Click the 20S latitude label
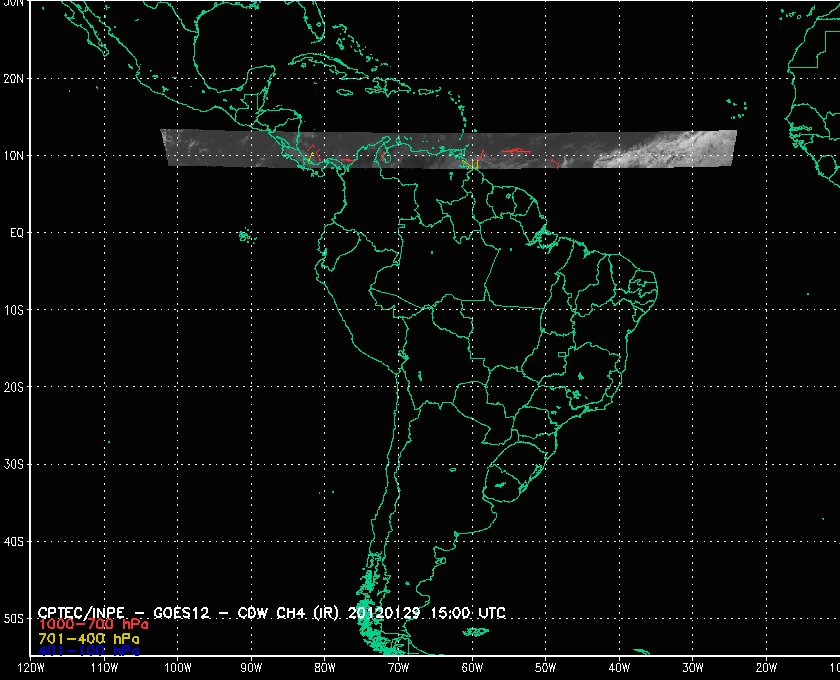This screenshot has height=680, width=840. point(13,387)
